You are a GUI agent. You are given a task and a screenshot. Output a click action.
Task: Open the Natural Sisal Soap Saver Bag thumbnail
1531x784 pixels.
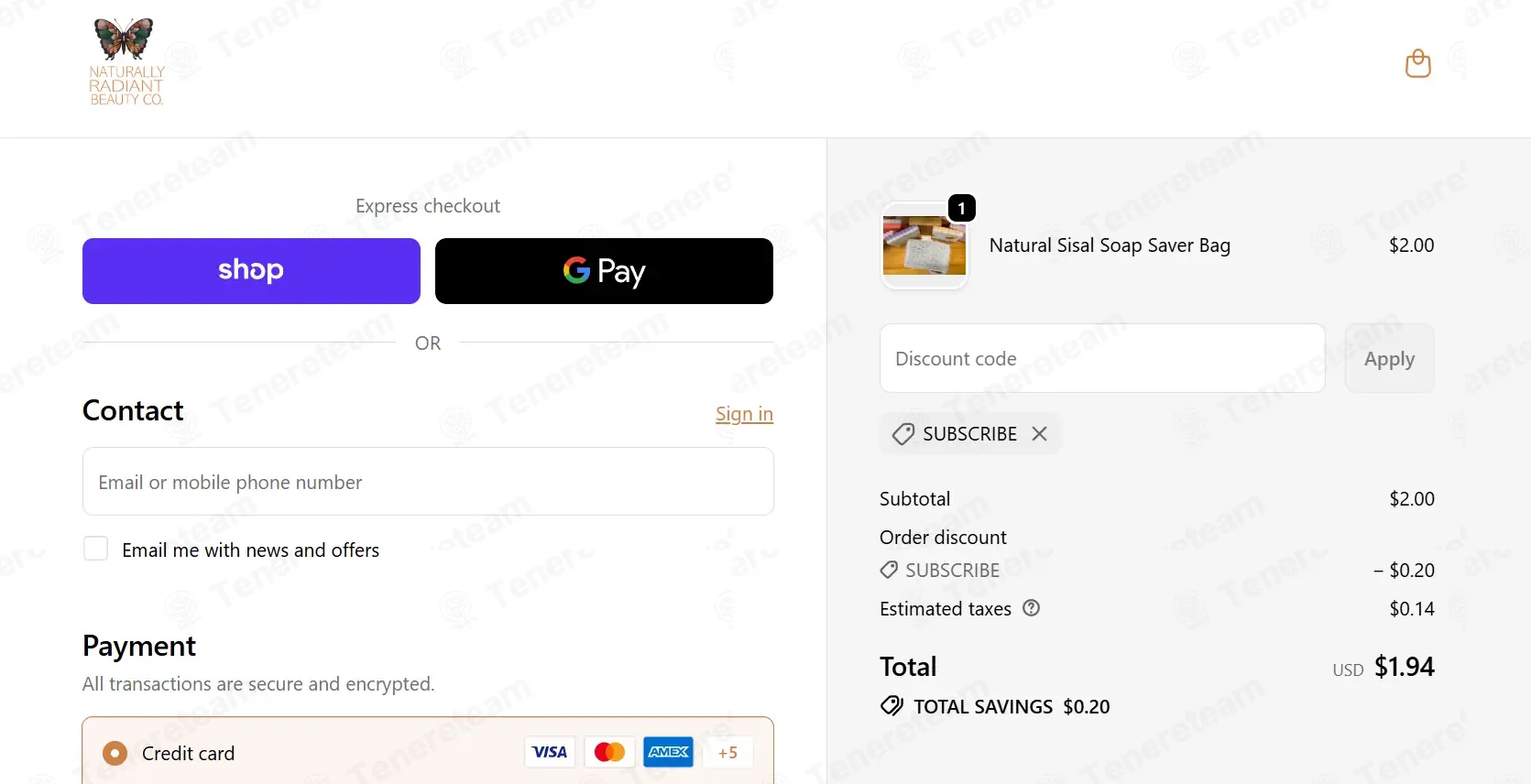click(924, 245)
